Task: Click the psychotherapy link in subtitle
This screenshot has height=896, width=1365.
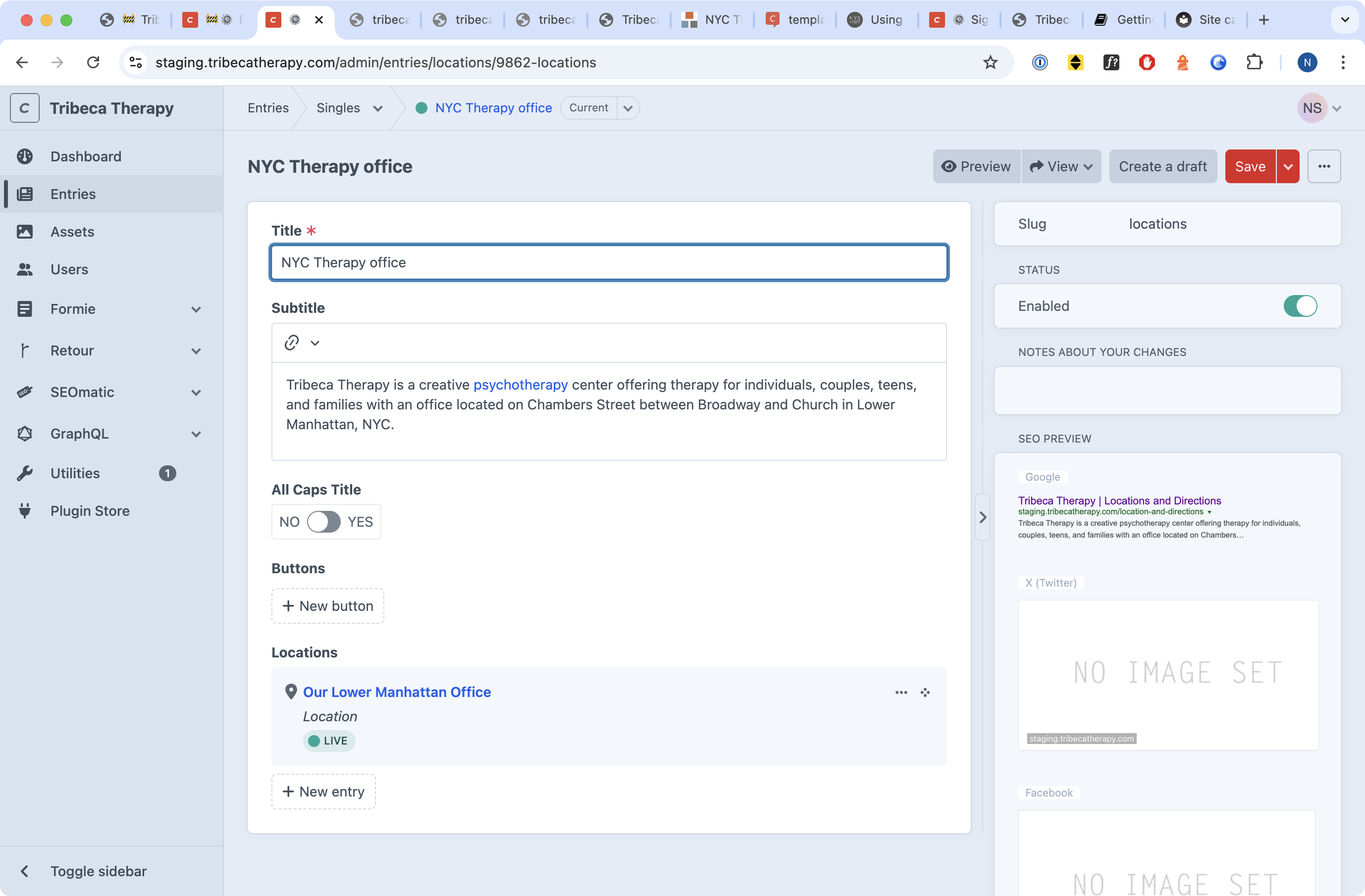Action: coord(520,385)
